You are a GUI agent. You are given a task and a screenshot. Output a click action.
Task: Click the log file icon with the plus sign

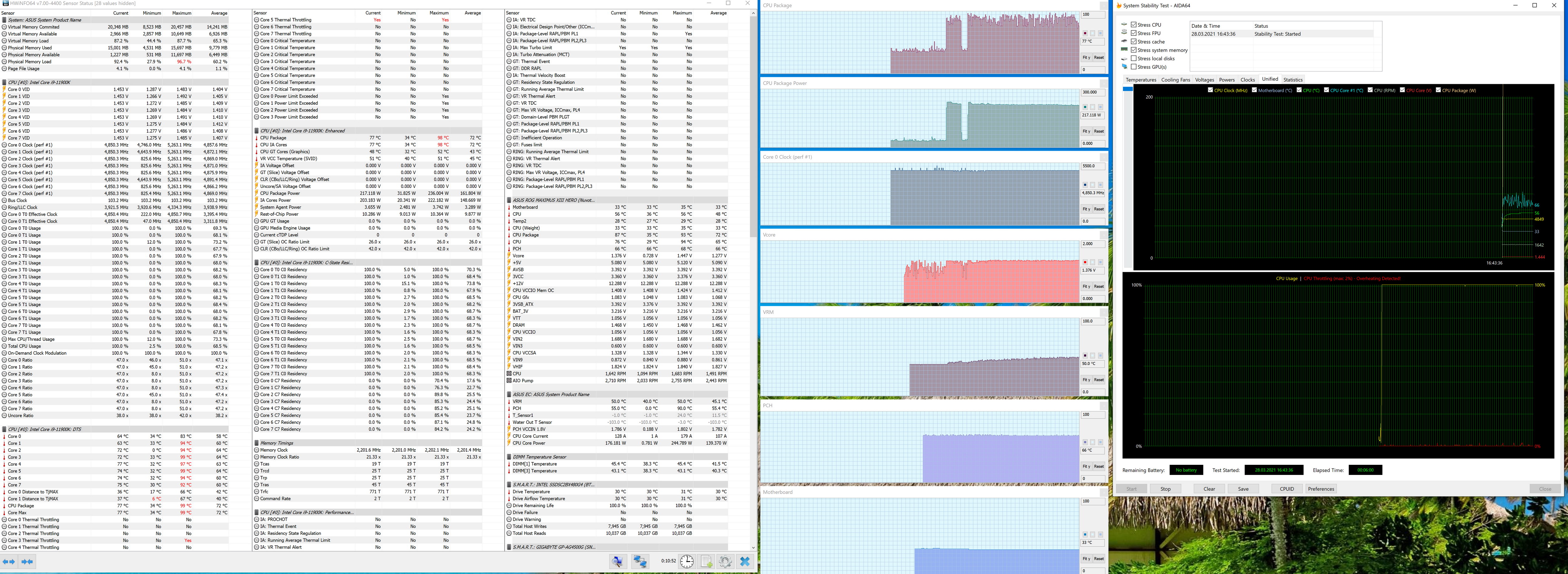707,561
